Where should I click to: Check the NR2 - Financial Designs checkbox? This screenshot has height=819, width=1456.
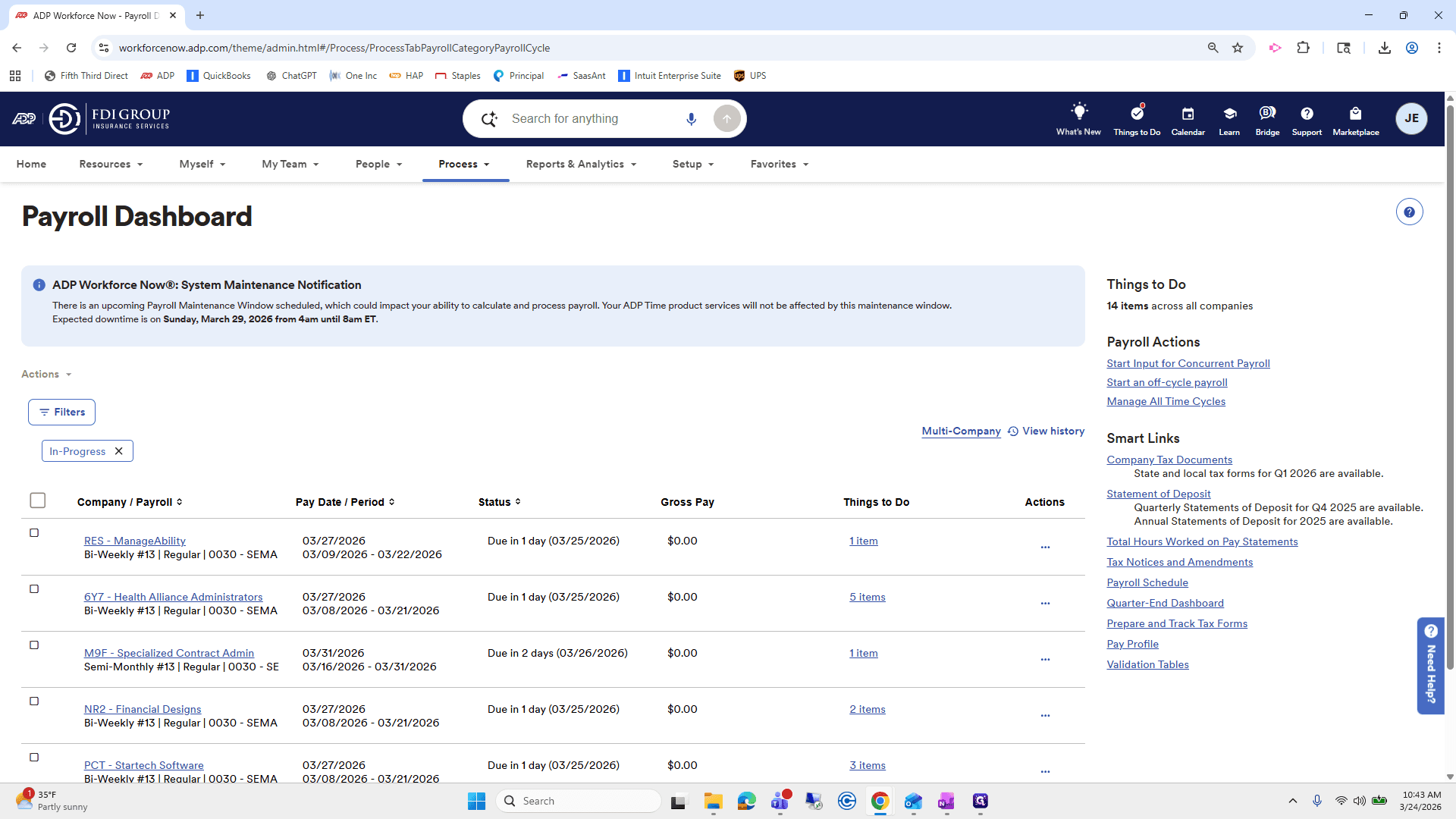tap(34, 701)
